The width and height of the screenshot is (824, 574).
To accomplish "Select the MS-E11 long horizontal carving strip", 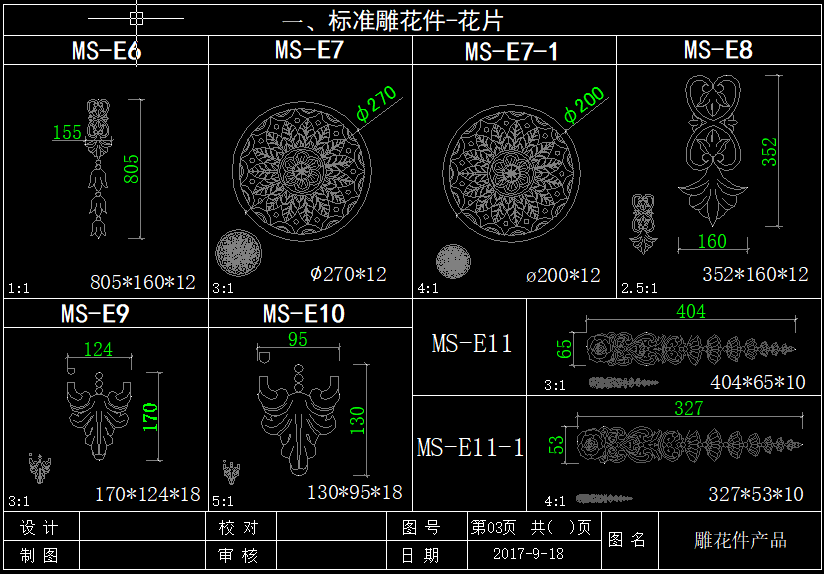I will (x=692, y=348).
